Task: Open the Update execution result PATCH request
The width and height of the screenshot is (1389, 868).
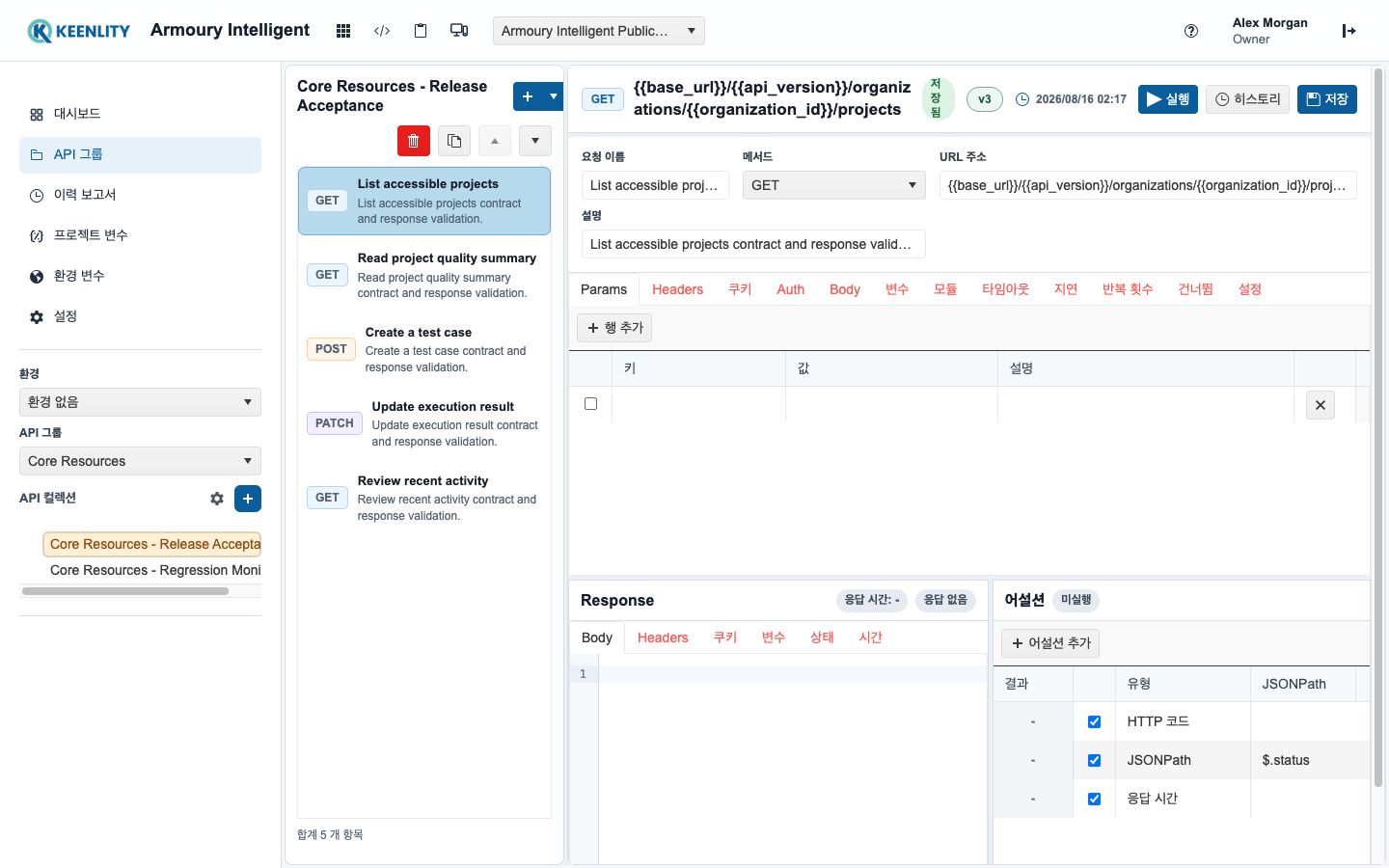Action: pos(424,423)
